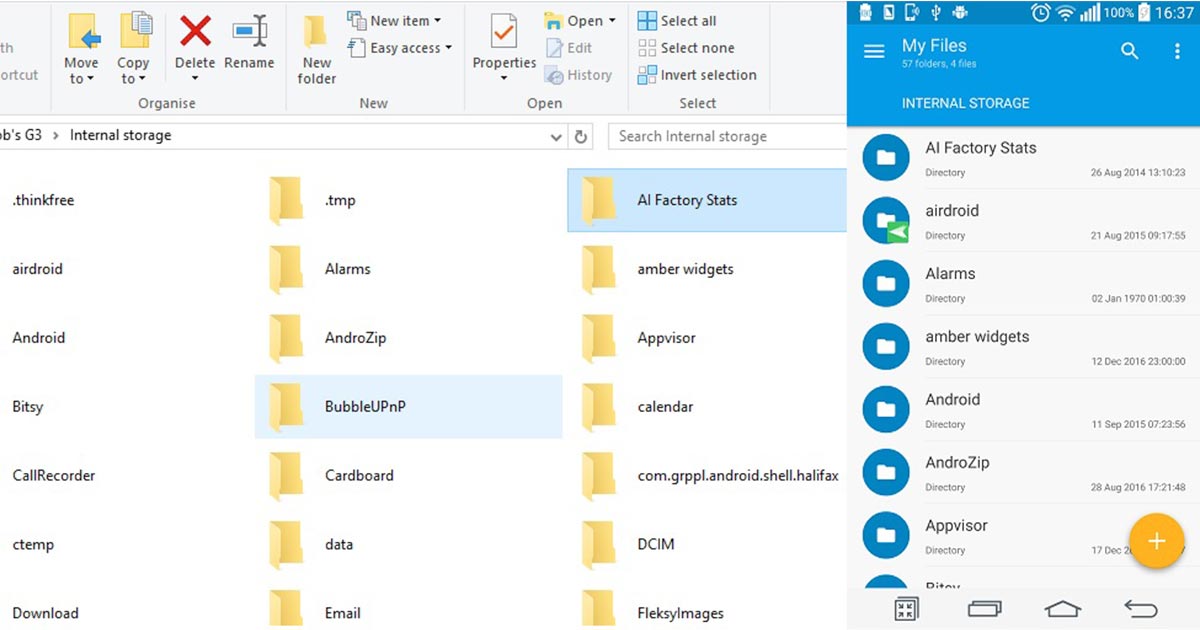This screenshot has height=630, width=1200.
Task: Open the My Files navigation drawer
Action: (872, 51)
